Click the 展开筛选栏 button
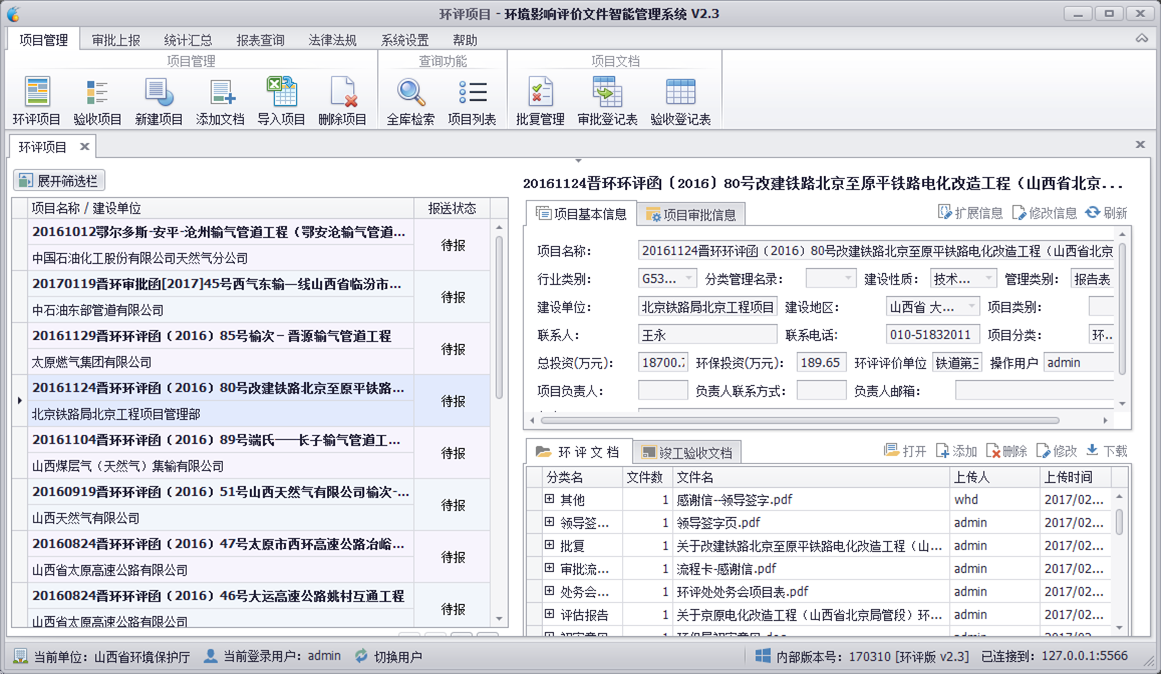 pyautogui.click(x=59, y=181)
